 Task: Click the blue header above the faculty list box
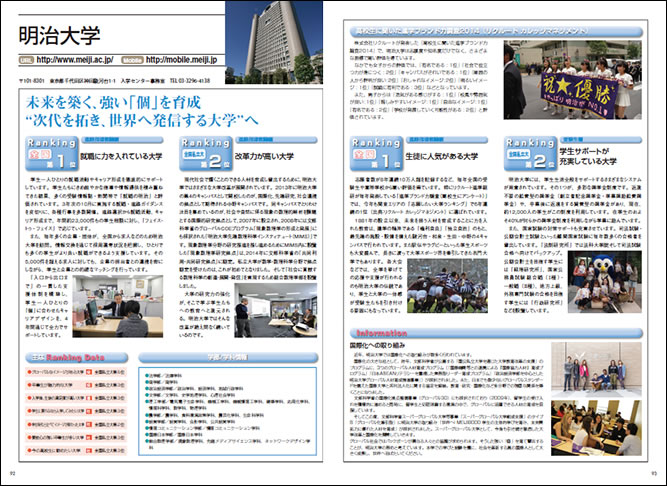pyautogui.click(x=228, y=358)
